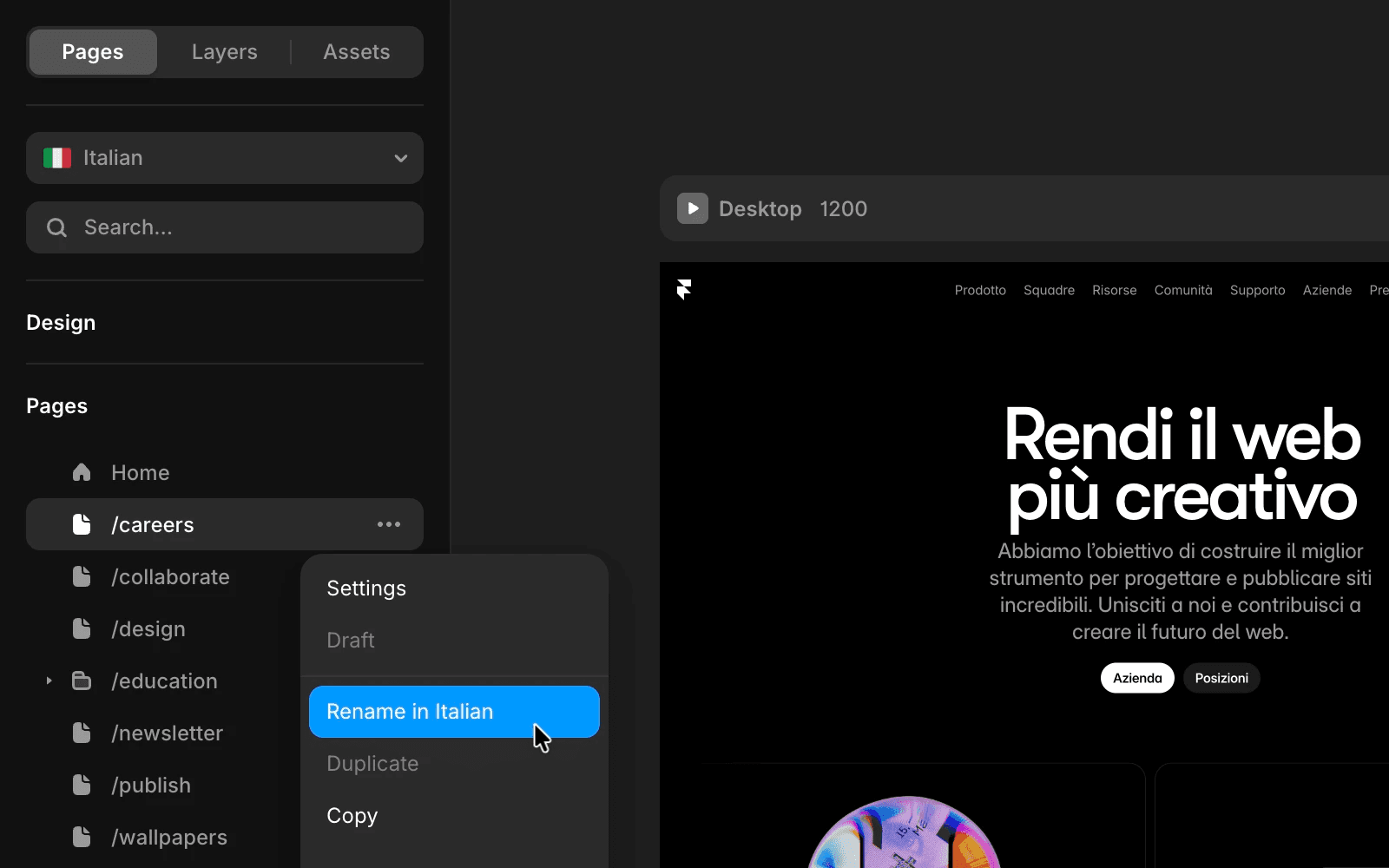Viewport: 1389px width, 868px height.
Task: Click the Posizioni pill button
Action: [x=1221, y=678]
